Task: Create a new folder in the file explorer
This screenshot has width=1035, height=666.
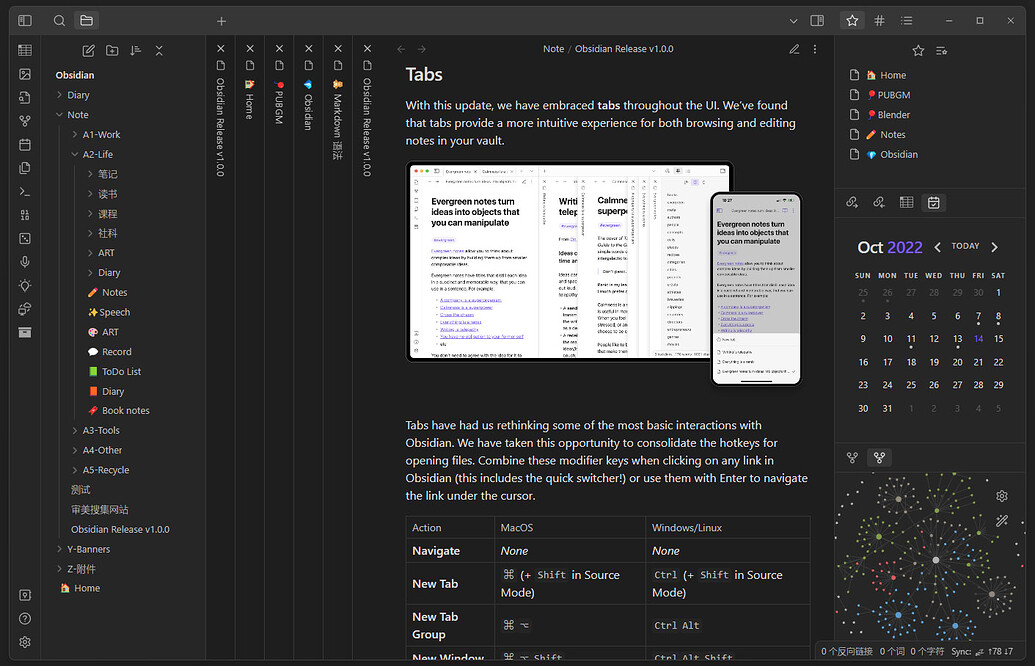Action: 112,51
